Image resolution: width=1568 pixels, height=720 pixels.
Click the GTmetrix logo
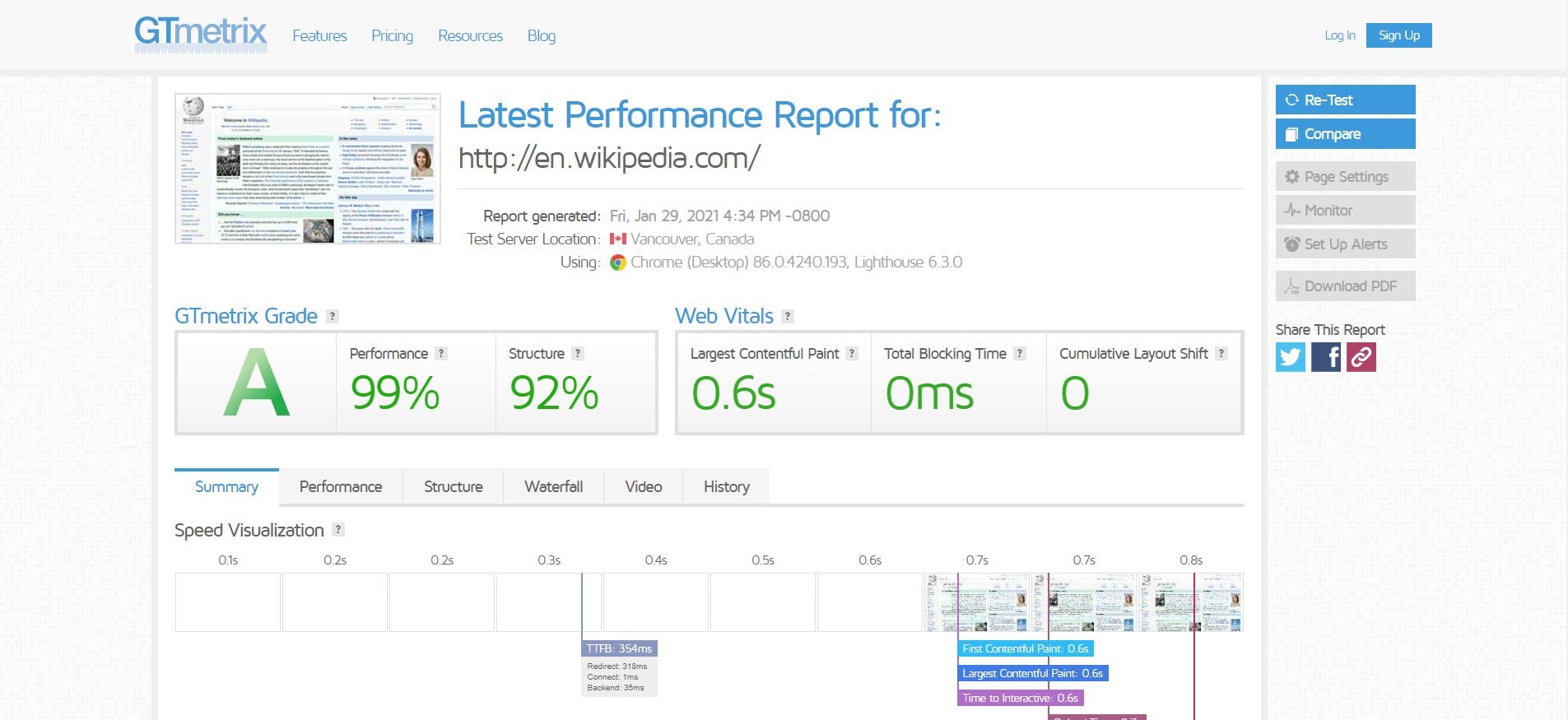point(201,35)
